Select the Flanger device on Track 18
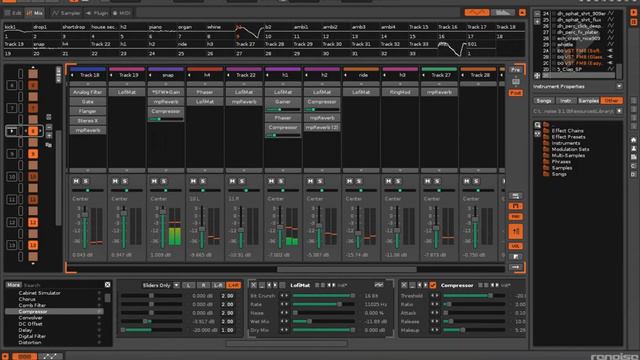The image size is (640, 360). pyautogui.click(x=88, y=111)
